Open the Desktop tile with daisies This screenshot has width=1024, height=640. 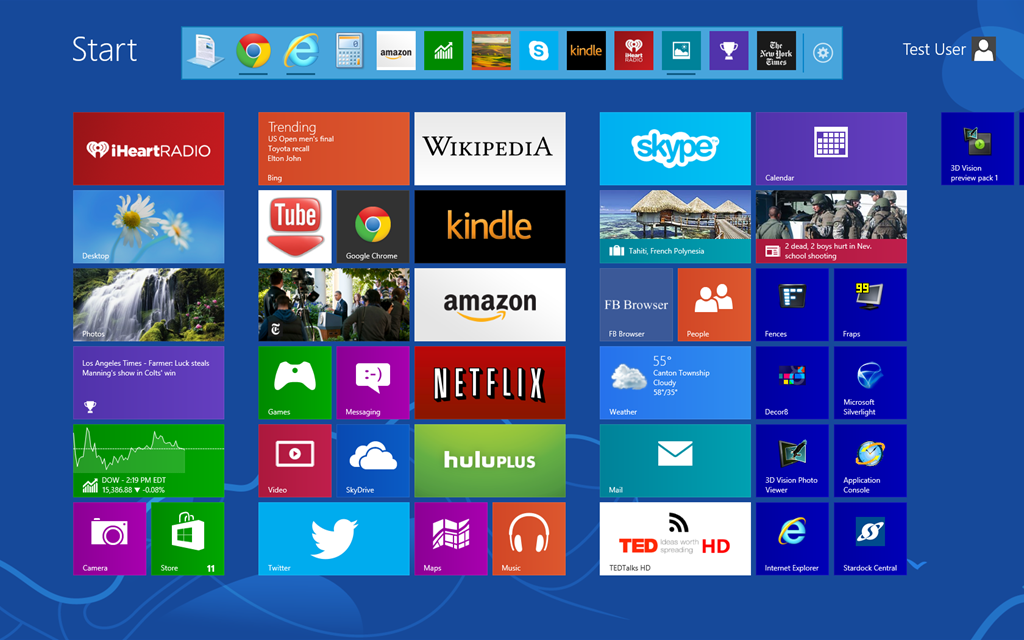pyautogui.click(x=149, y=227)
